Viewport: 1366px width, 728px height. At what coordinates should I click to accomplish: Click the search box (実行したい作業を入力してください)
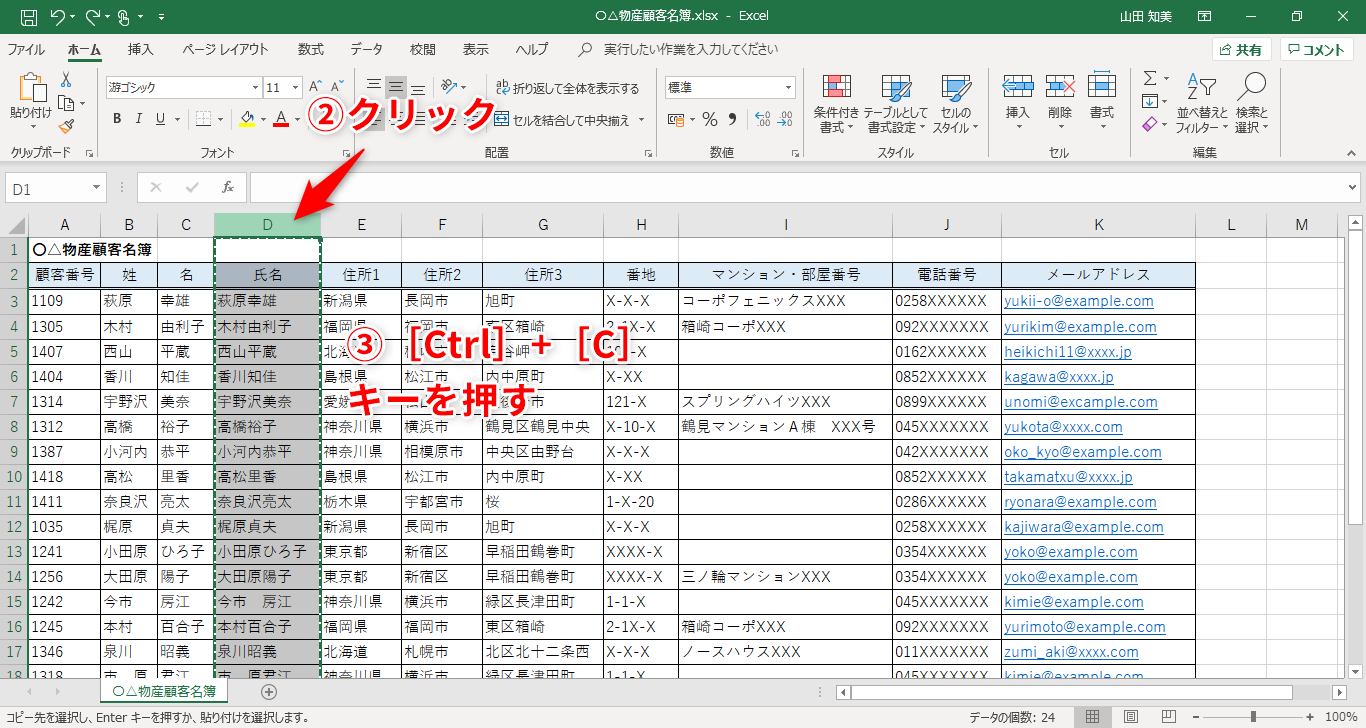(x=690, y=49)
